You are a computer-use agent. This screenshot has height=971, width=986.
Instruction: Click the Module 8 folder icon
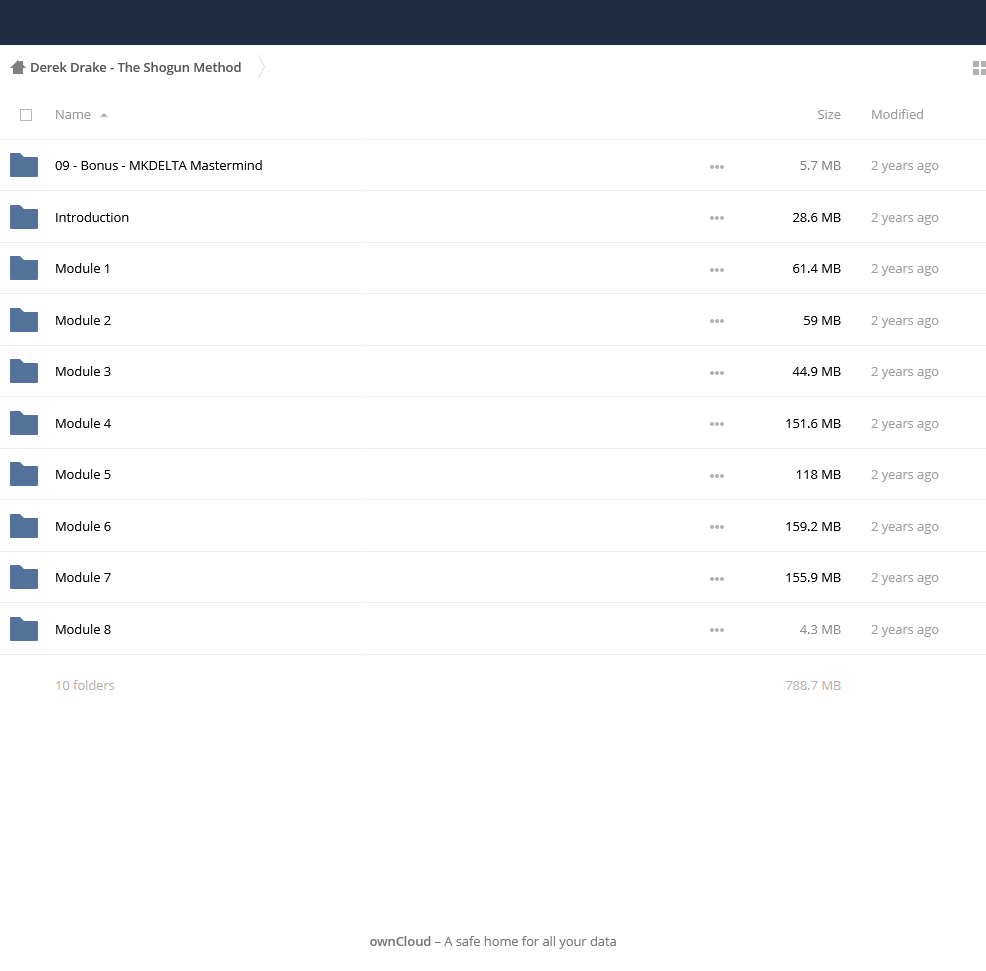[x=24, y=630]
